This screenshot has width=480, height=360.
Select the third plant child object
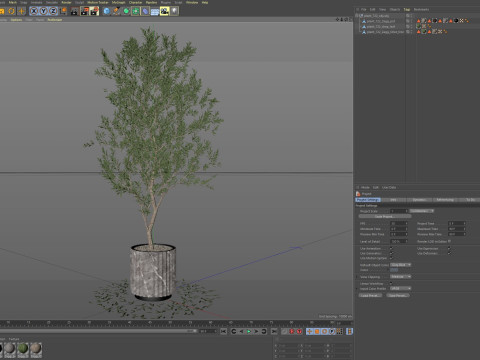(x=385, y=32)
